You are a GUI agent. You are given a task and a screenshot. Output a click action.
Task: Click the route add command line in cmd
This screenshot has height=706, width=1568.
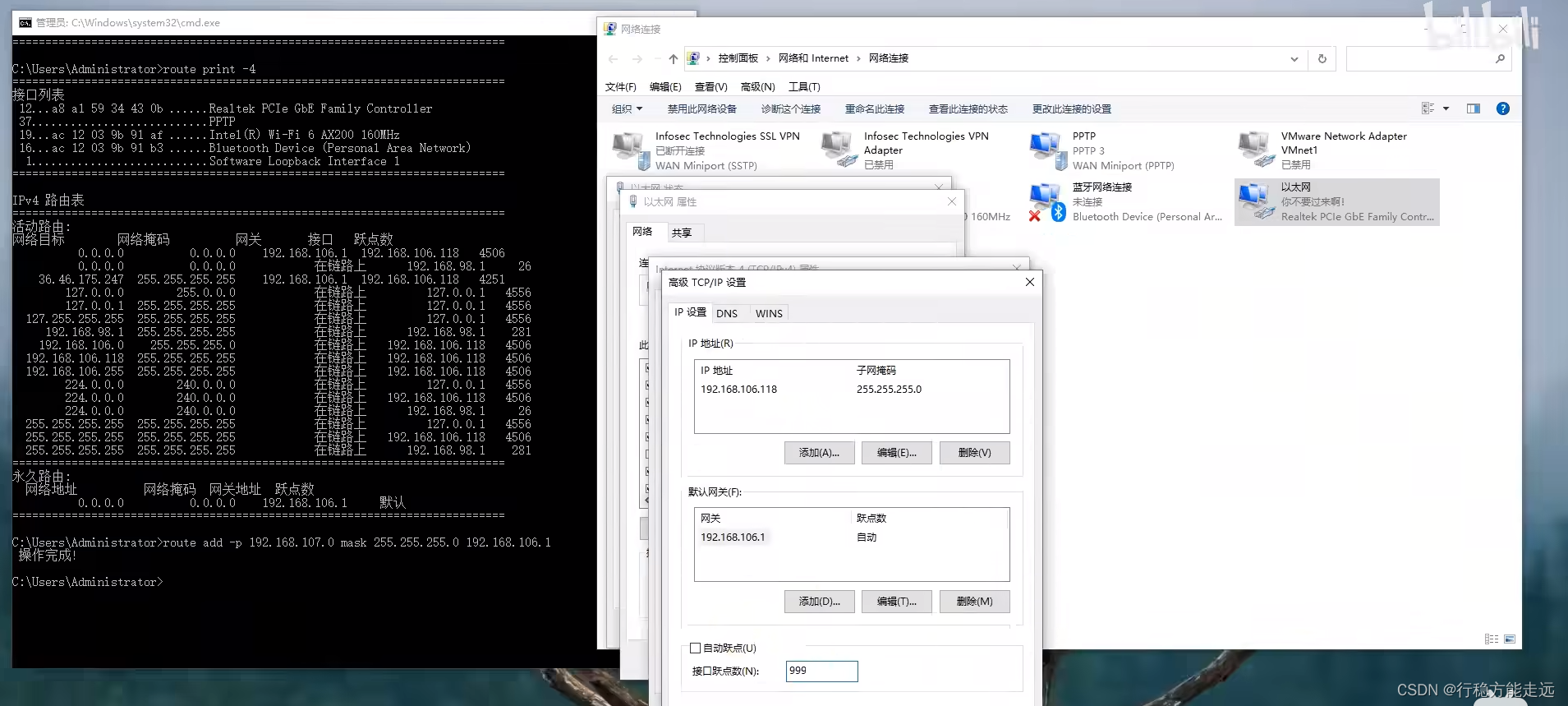tap(282, 542)
